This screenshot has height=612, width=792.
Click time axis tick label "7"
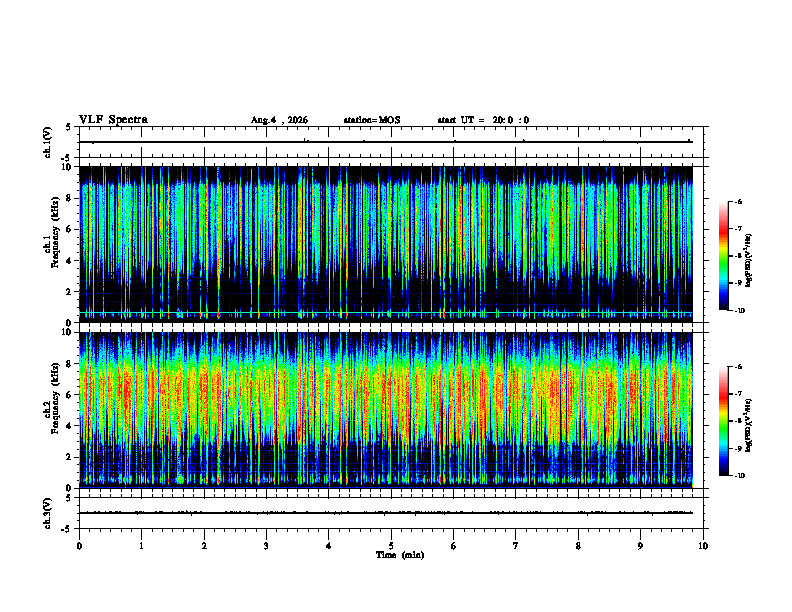pos(516,546)
